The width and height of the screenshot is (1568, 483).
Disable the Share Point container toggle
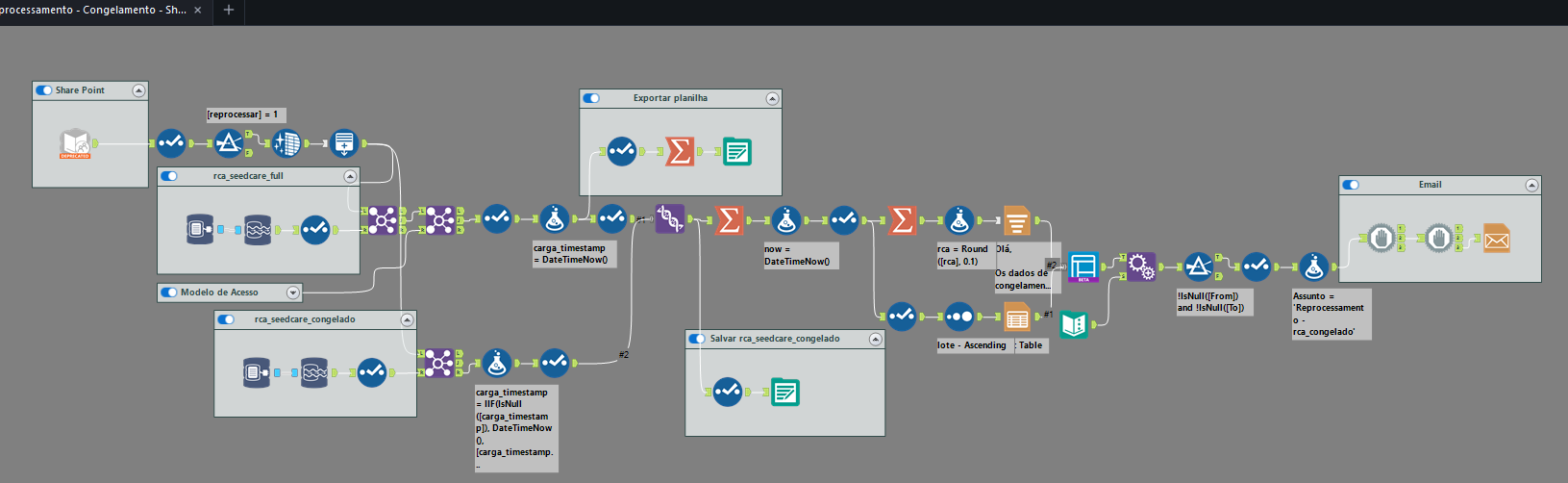click(x=44, y=90)
